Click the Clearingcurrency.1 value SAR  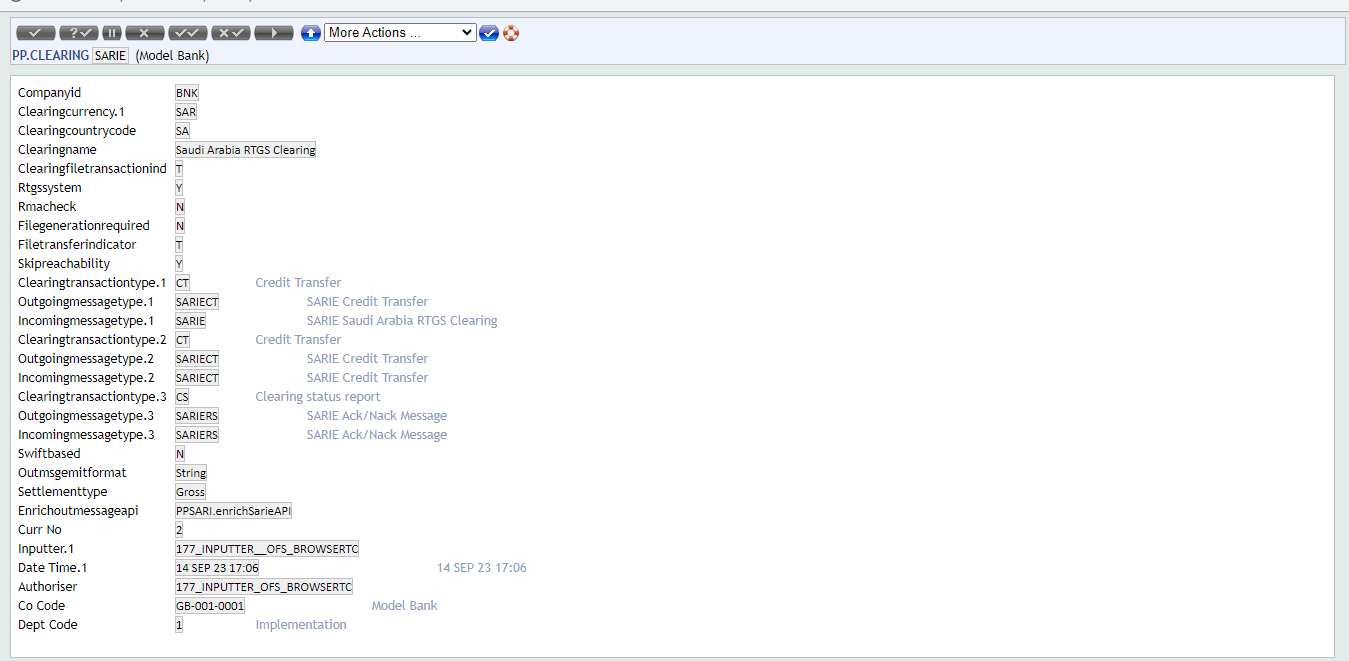186,112
